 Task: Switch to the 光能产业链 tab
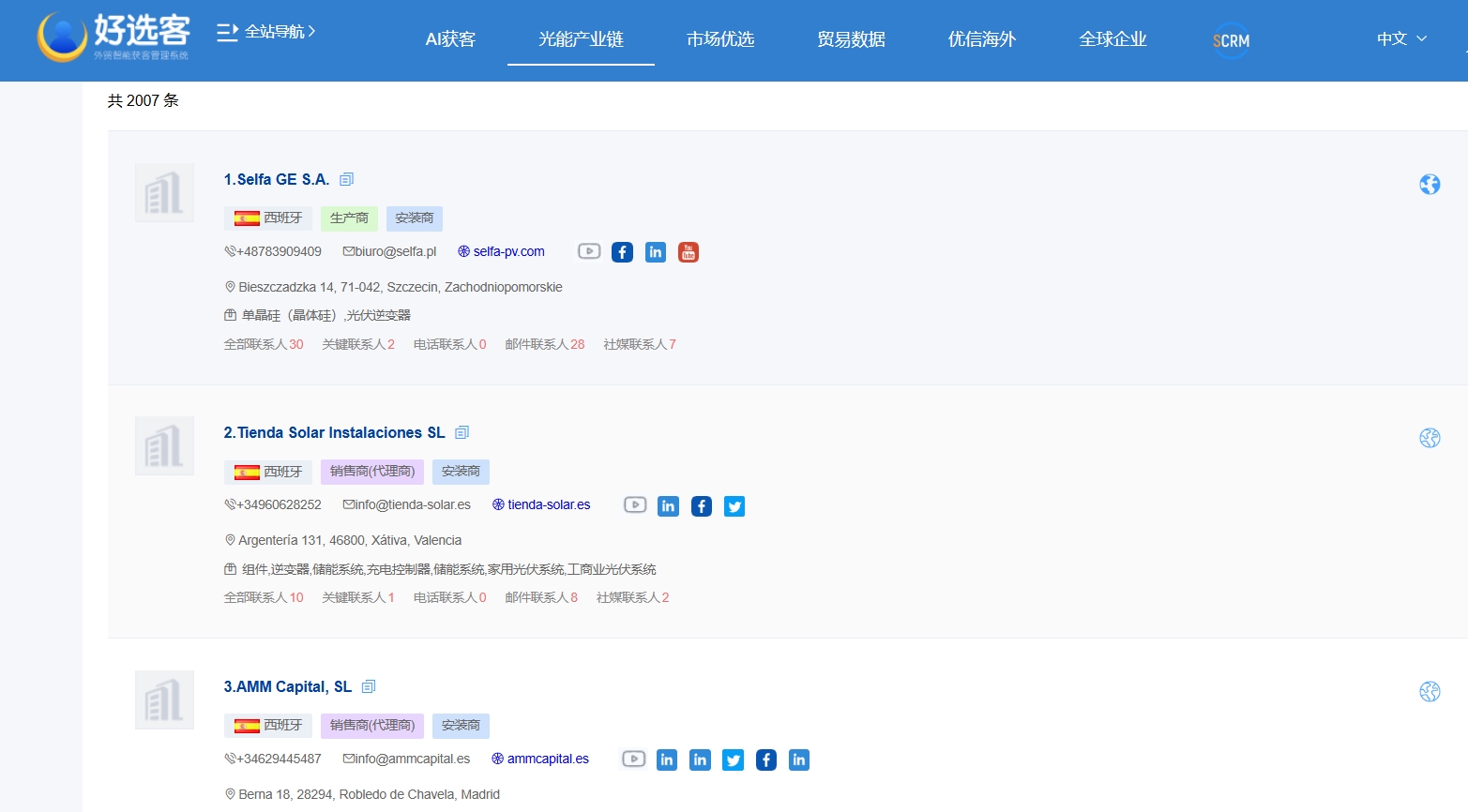[x=581, y=39]
